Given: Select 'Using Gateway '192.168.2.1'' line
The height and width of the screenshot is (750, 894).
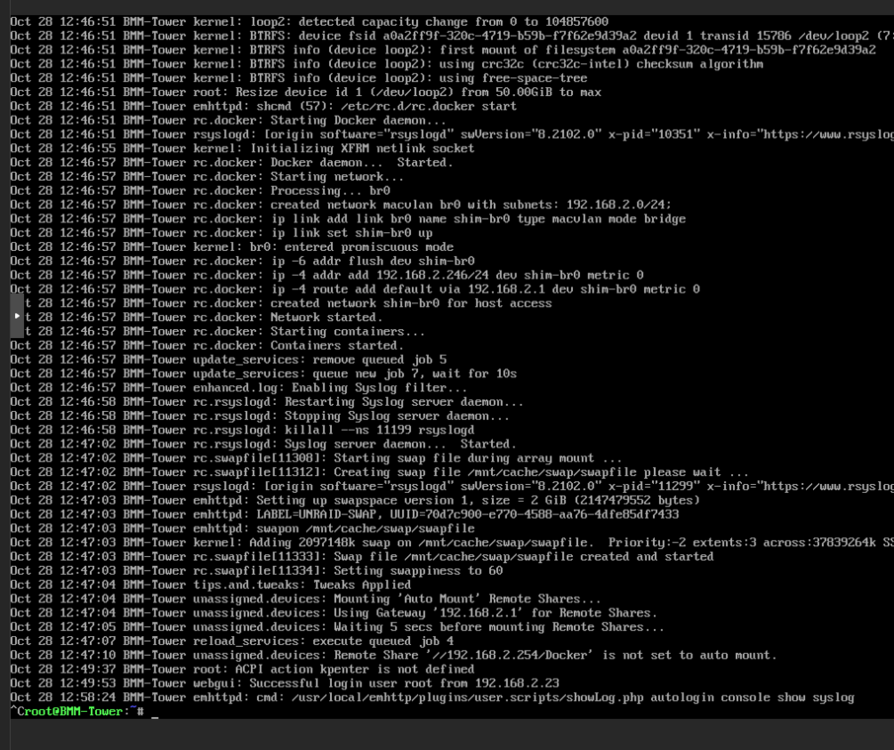Looking at the screenshot, I should (334, 613).
